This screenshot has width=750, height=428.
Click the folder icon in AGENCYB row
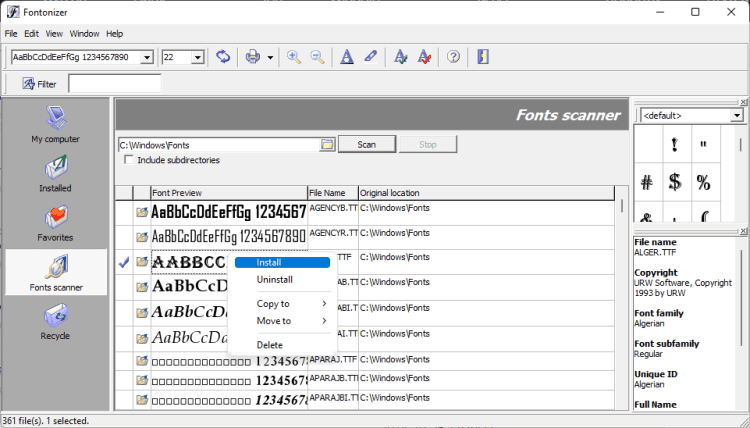[142, 212]
